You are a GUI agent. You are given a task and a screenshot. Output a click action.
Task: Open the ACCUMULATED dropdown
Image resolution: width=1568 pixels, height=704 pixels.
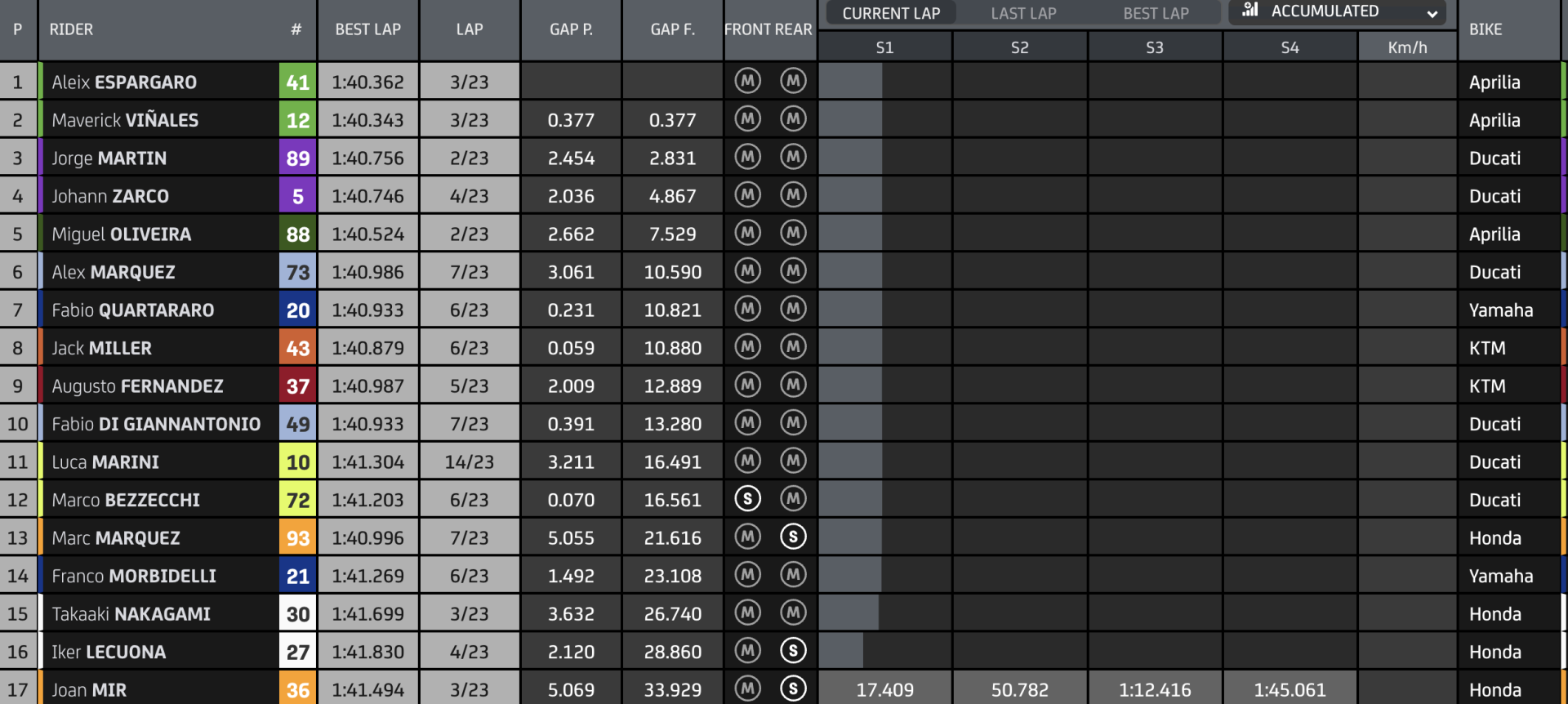click(1337, 12)
